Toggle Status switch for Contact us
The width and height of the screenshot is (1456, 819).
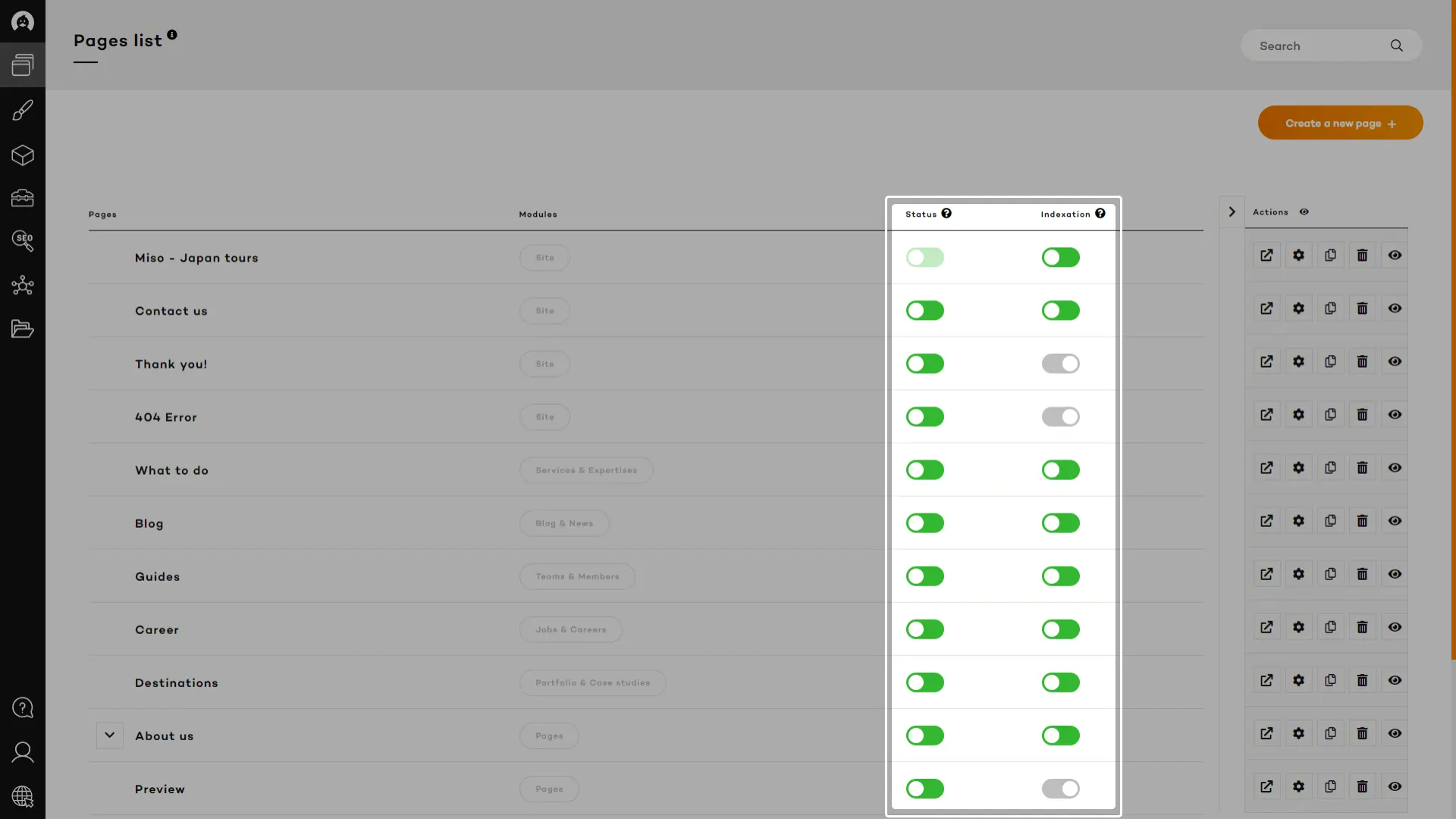(924, 311)
